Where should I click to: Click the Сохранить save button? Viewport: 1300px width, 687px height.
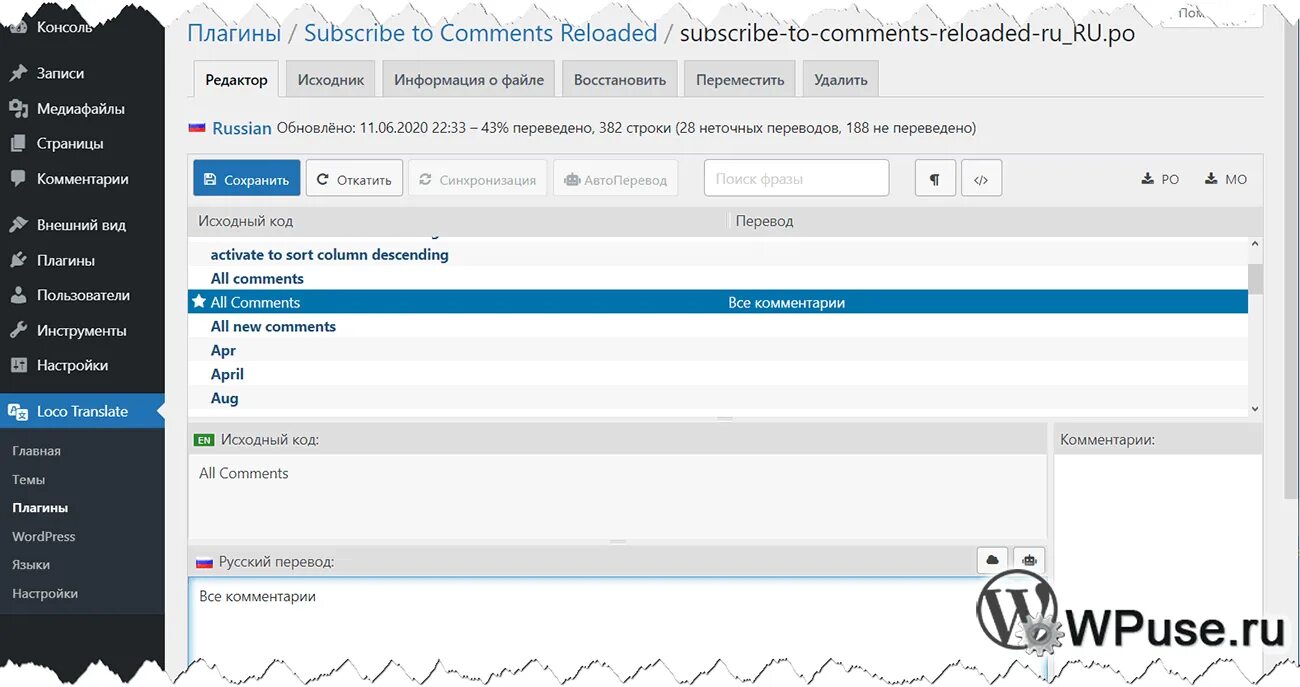pos(246,179)
